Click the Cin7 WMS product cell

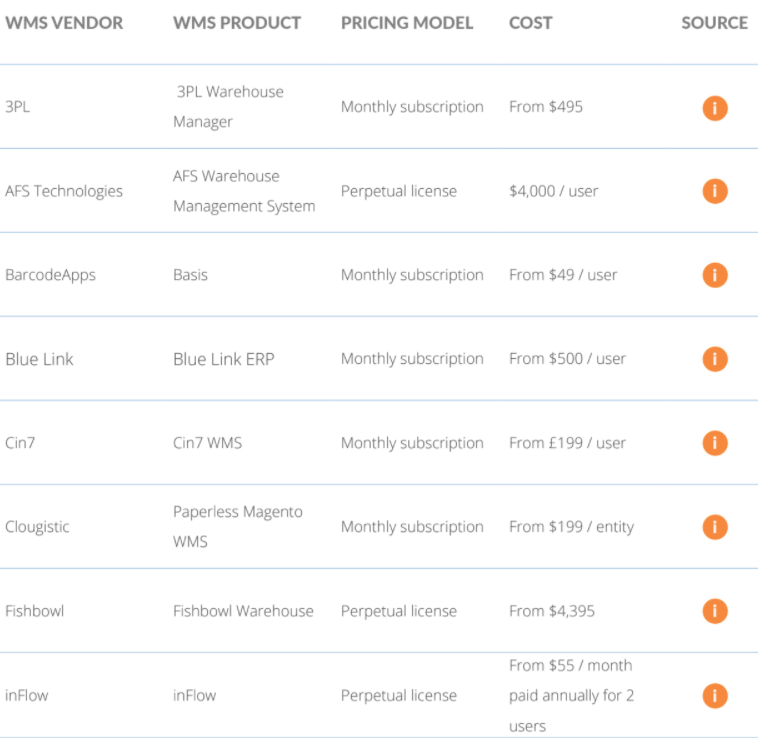pyautogui.click(x=207, y=443)
